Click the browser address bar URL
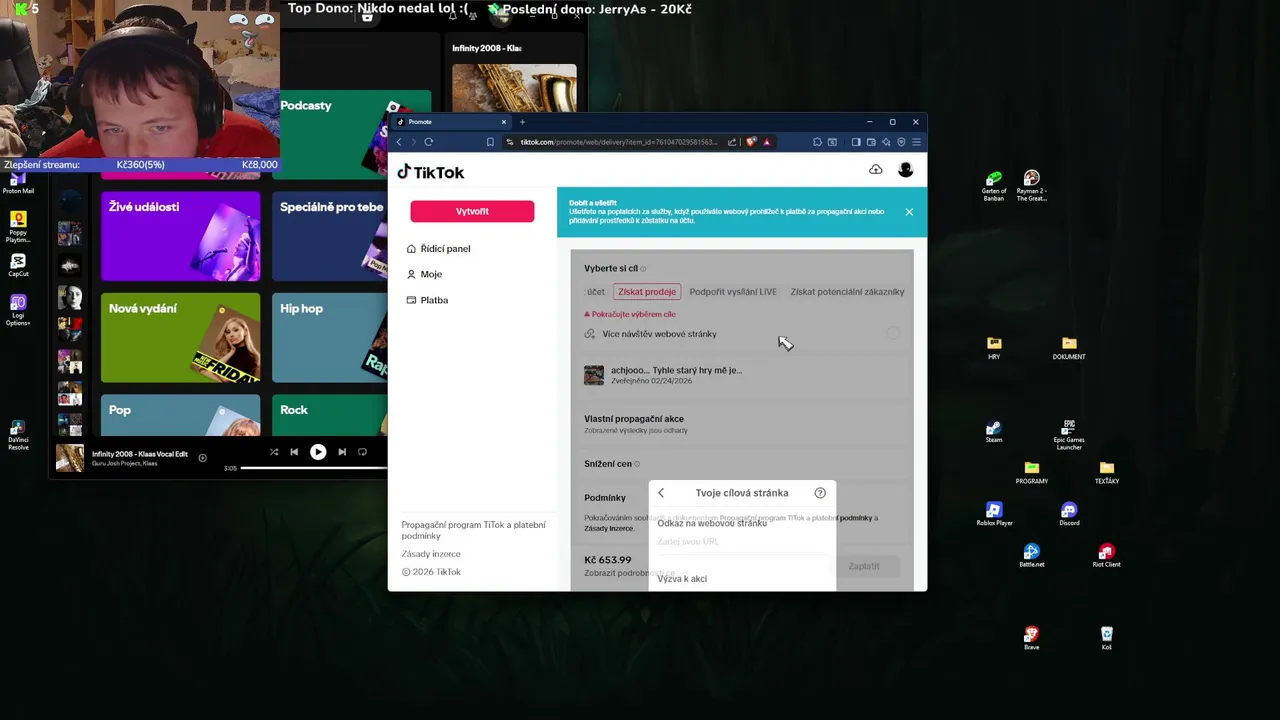This screenshot has height=720, width=1280. 618,142
